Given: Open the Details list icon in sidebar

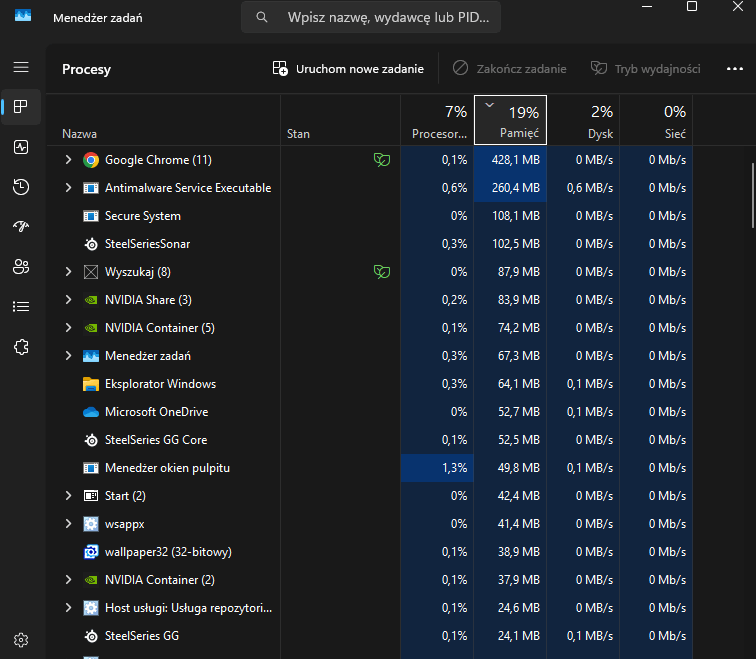Looking at the screenshot, I should coord(21,307).
